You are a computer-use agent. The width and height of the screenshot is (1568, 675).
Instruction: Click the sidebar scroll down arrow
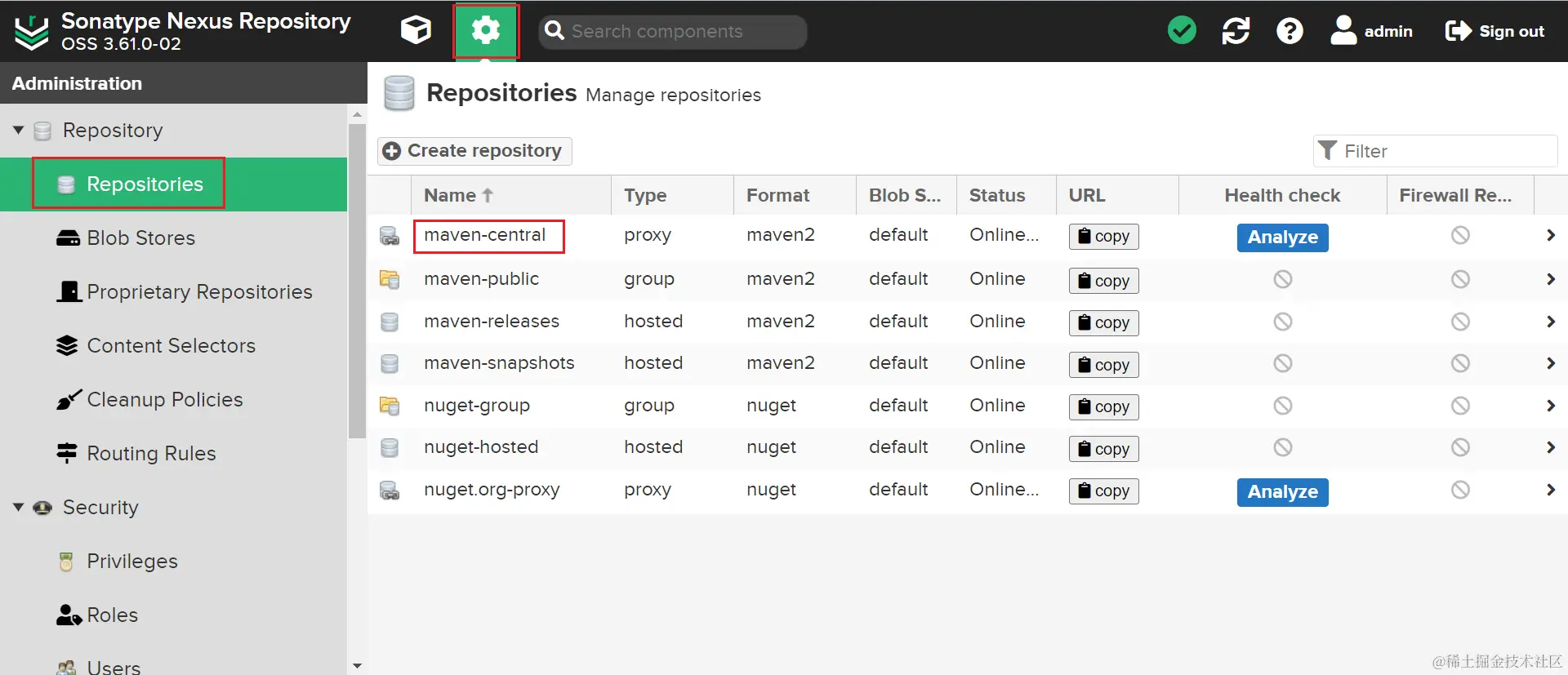pyautogui.click(x=357, y=666)
